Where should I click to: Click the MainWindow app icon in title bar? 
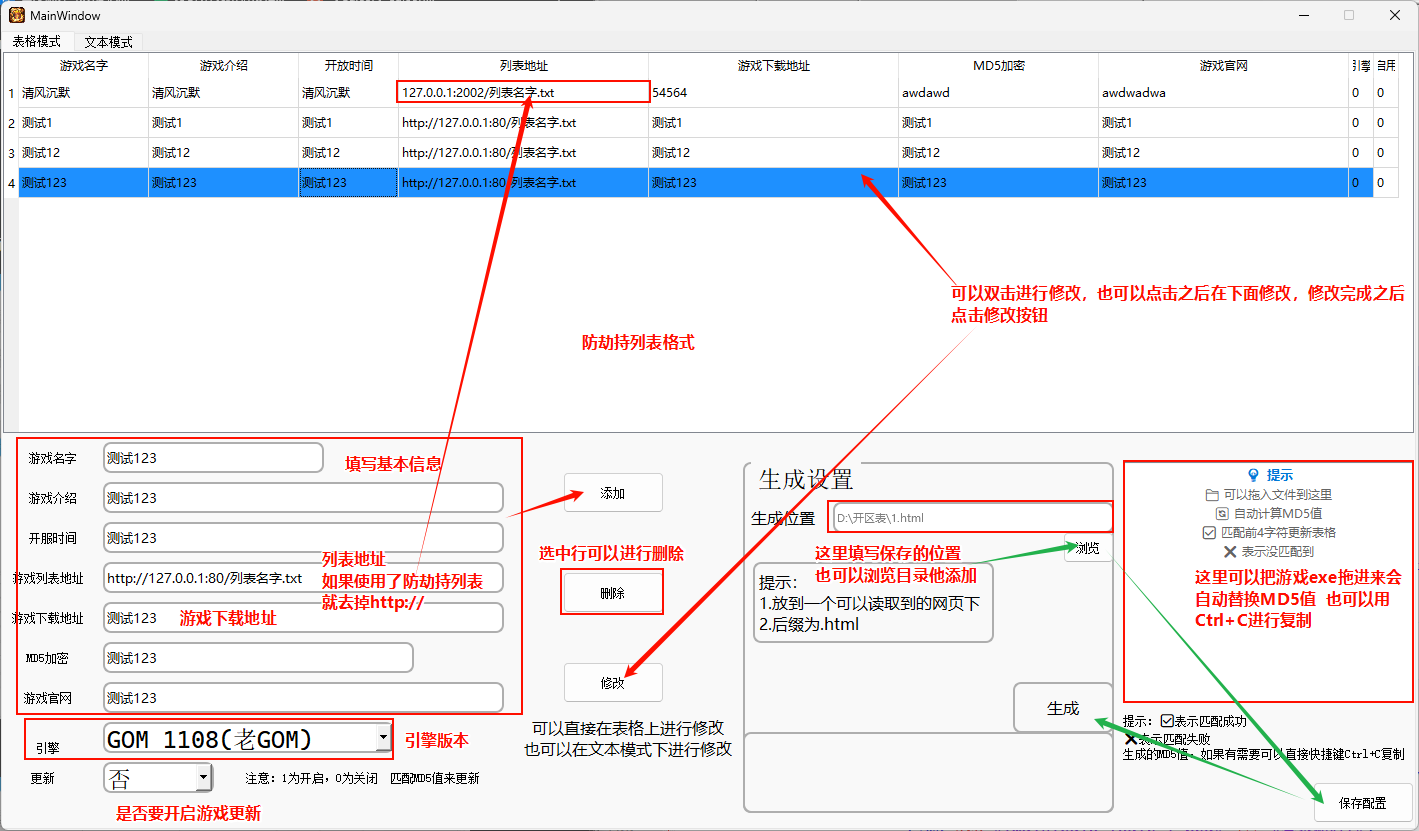coord(16,16)
